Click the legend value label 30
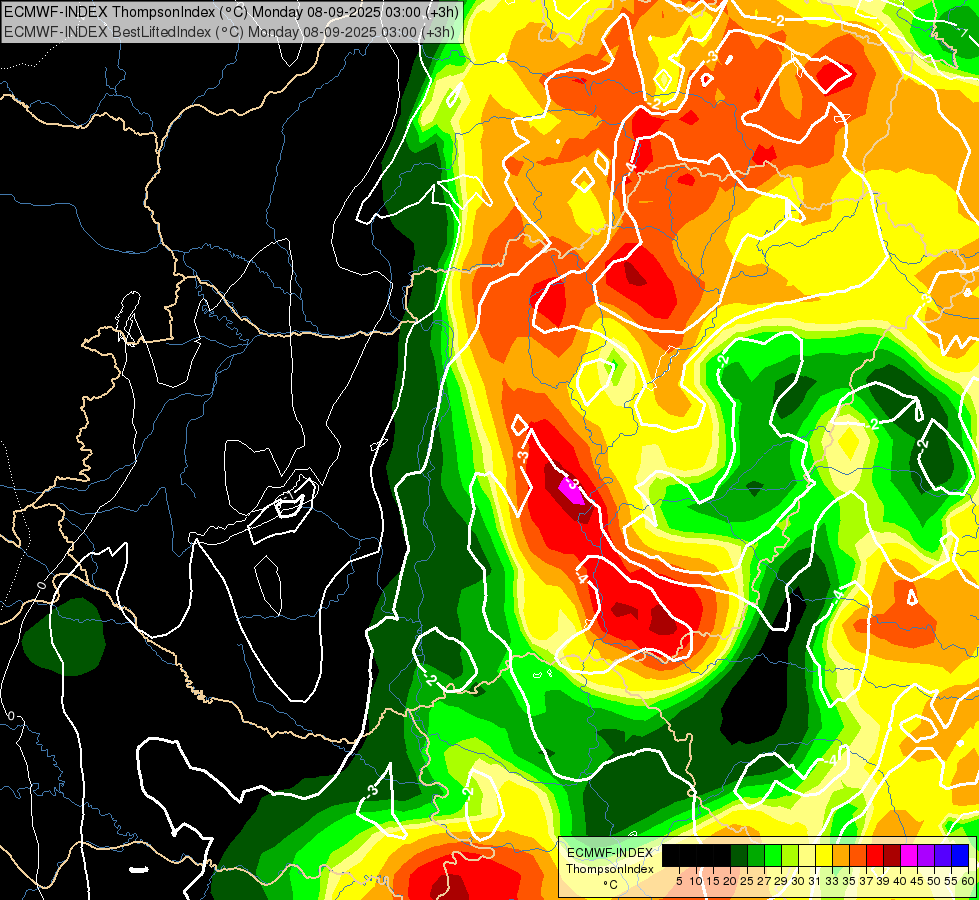This screenshot has width=979, height=900. 797,881
